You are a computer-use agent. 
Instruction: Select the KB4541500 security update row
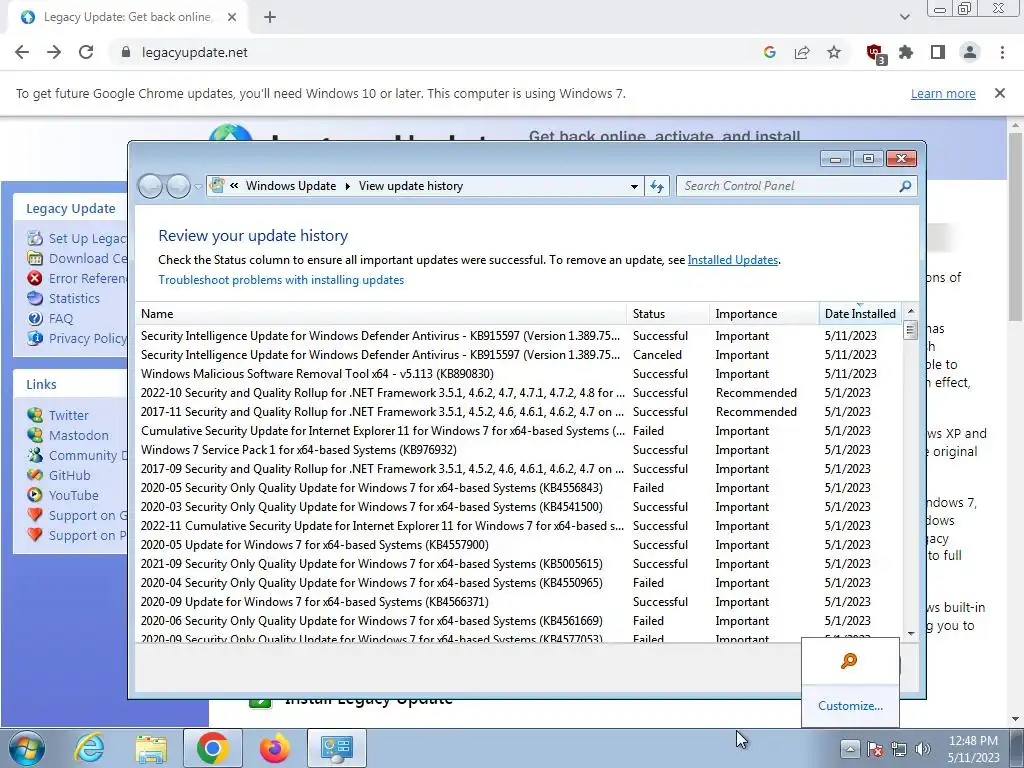coord(519,507)
